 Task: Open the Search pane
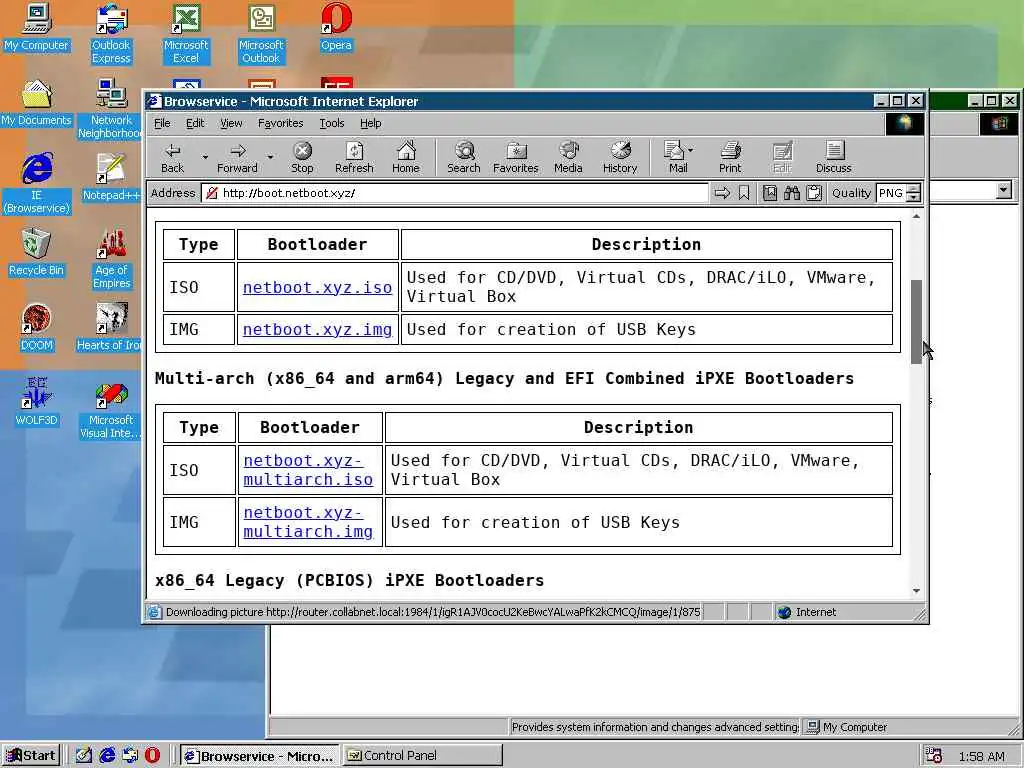click(464, 158)
